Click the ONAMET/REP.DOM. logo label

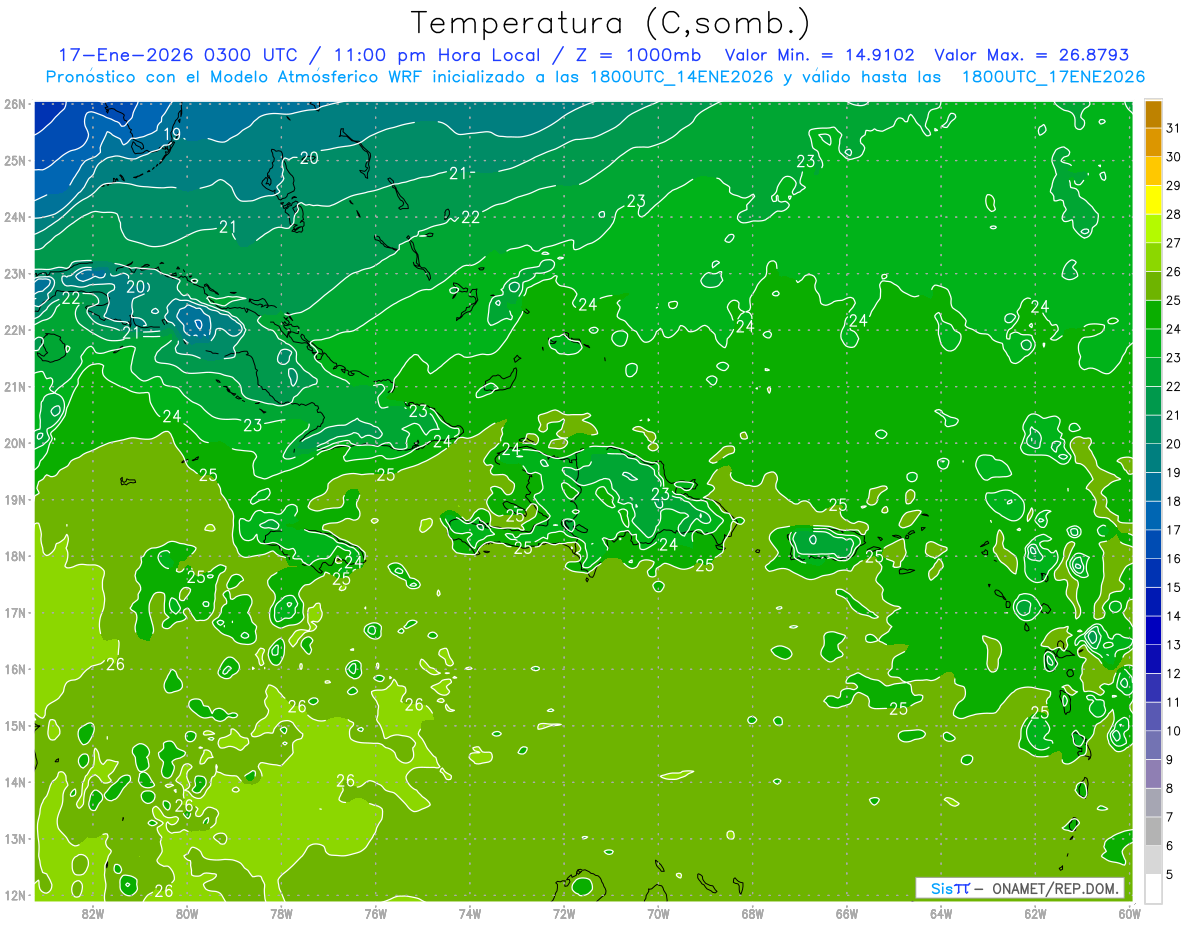[1020, 888]
